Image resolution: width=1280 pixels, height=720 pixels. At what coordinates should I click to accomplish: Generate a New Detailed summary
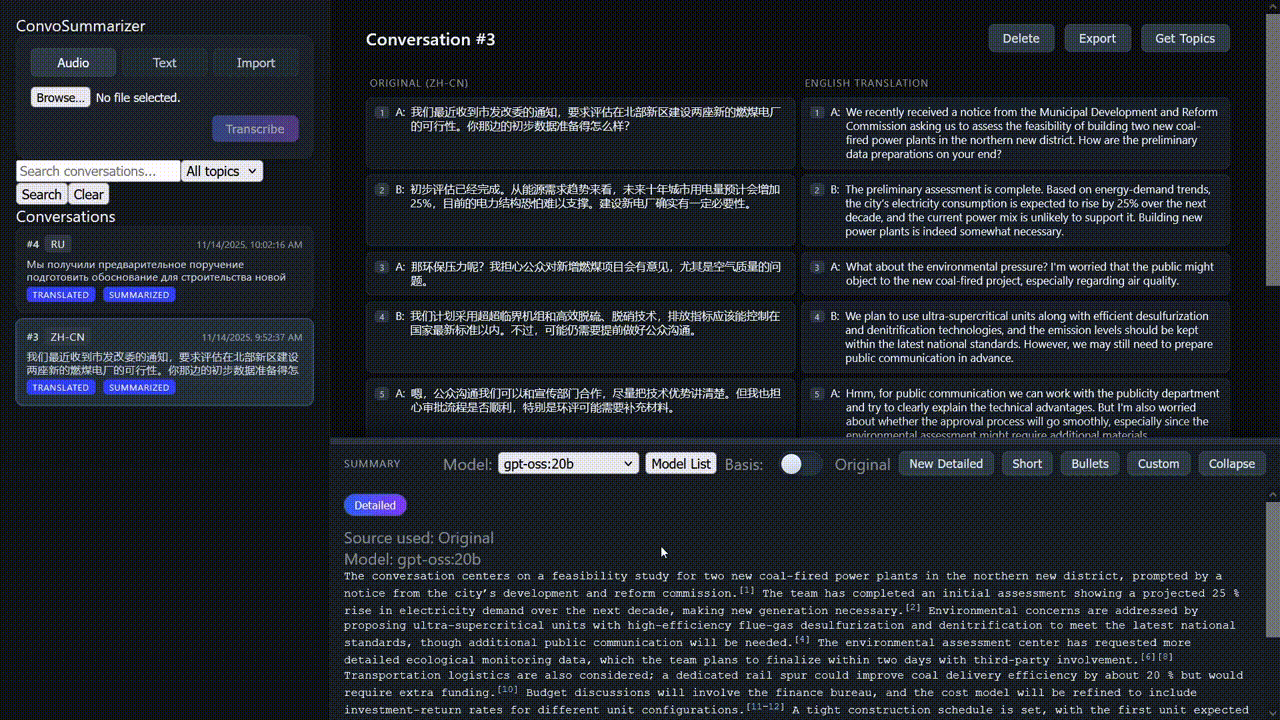coord(945,463)
